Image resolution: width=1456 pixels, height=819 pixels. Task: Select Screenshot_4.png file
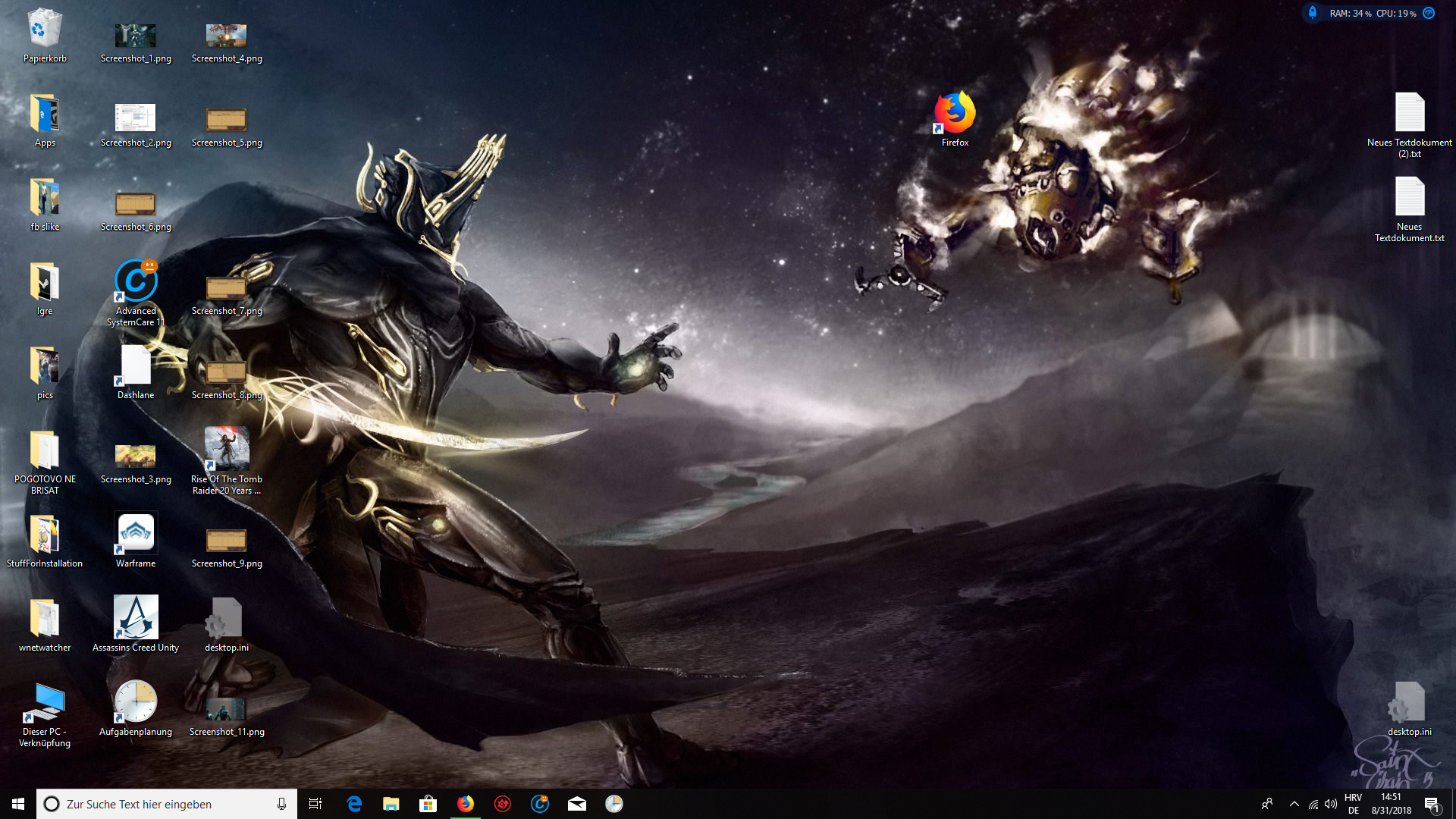click(227, 42)
